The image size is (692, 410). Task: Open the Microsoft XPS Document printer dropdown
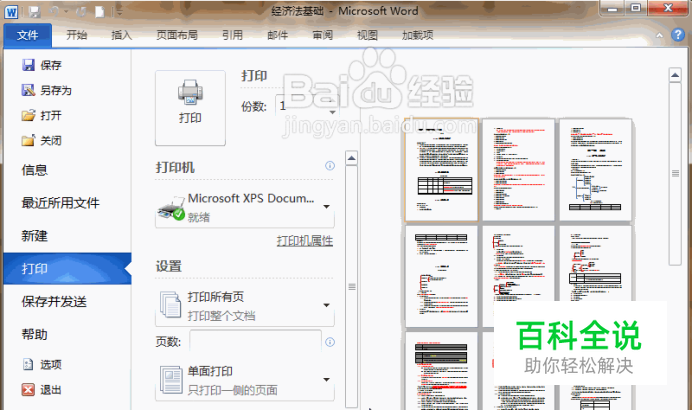pyautogui.click(x=245, y=208)
